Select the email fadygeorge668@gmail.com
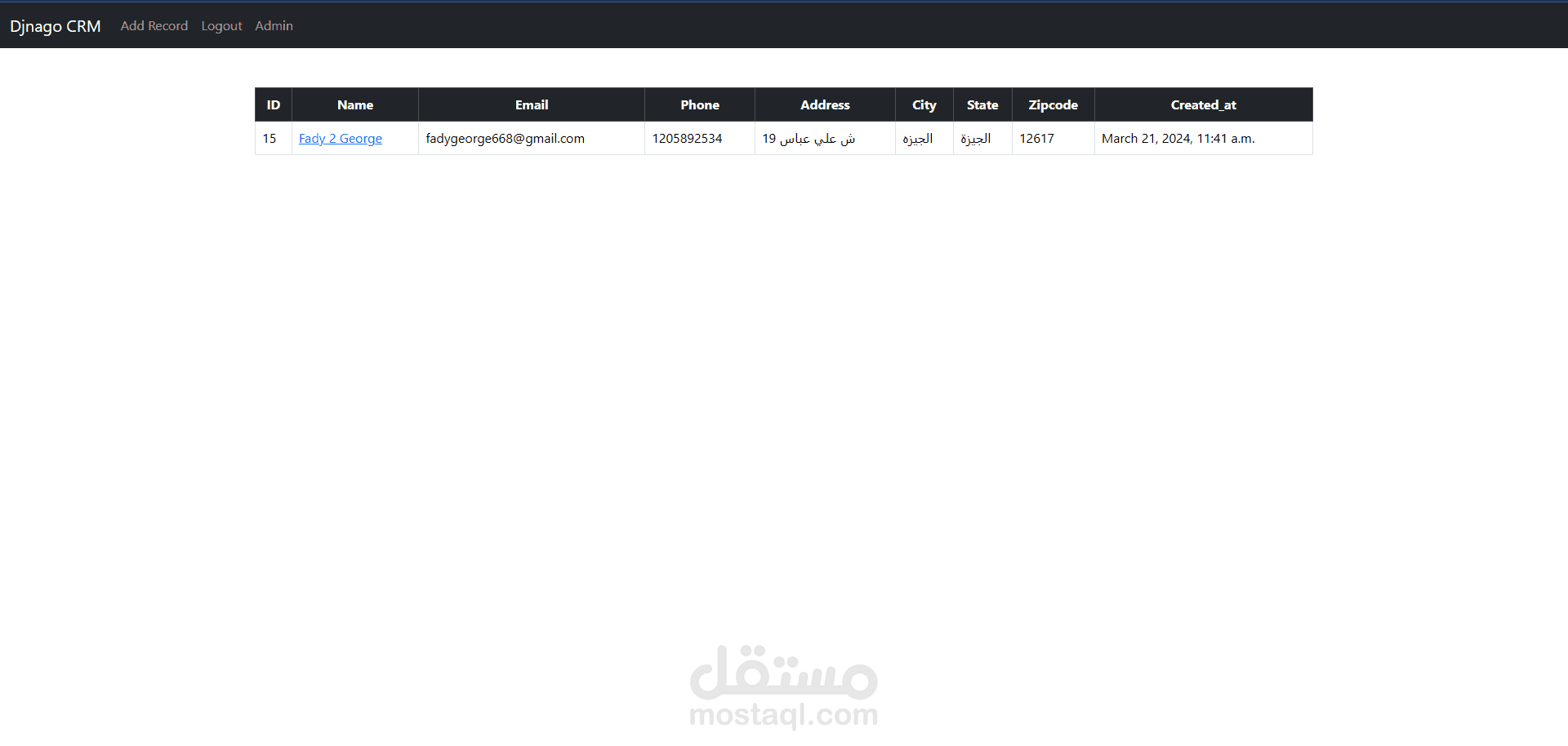The height and width of the screenshot is (746, 1568). 506,139
